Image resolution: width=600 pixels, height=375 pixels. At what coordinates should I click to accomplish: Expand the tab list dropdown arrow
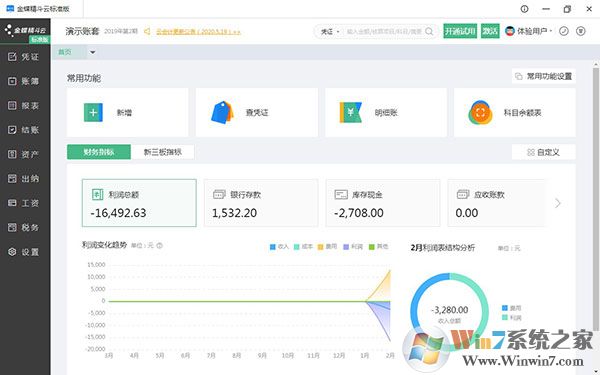93,52
